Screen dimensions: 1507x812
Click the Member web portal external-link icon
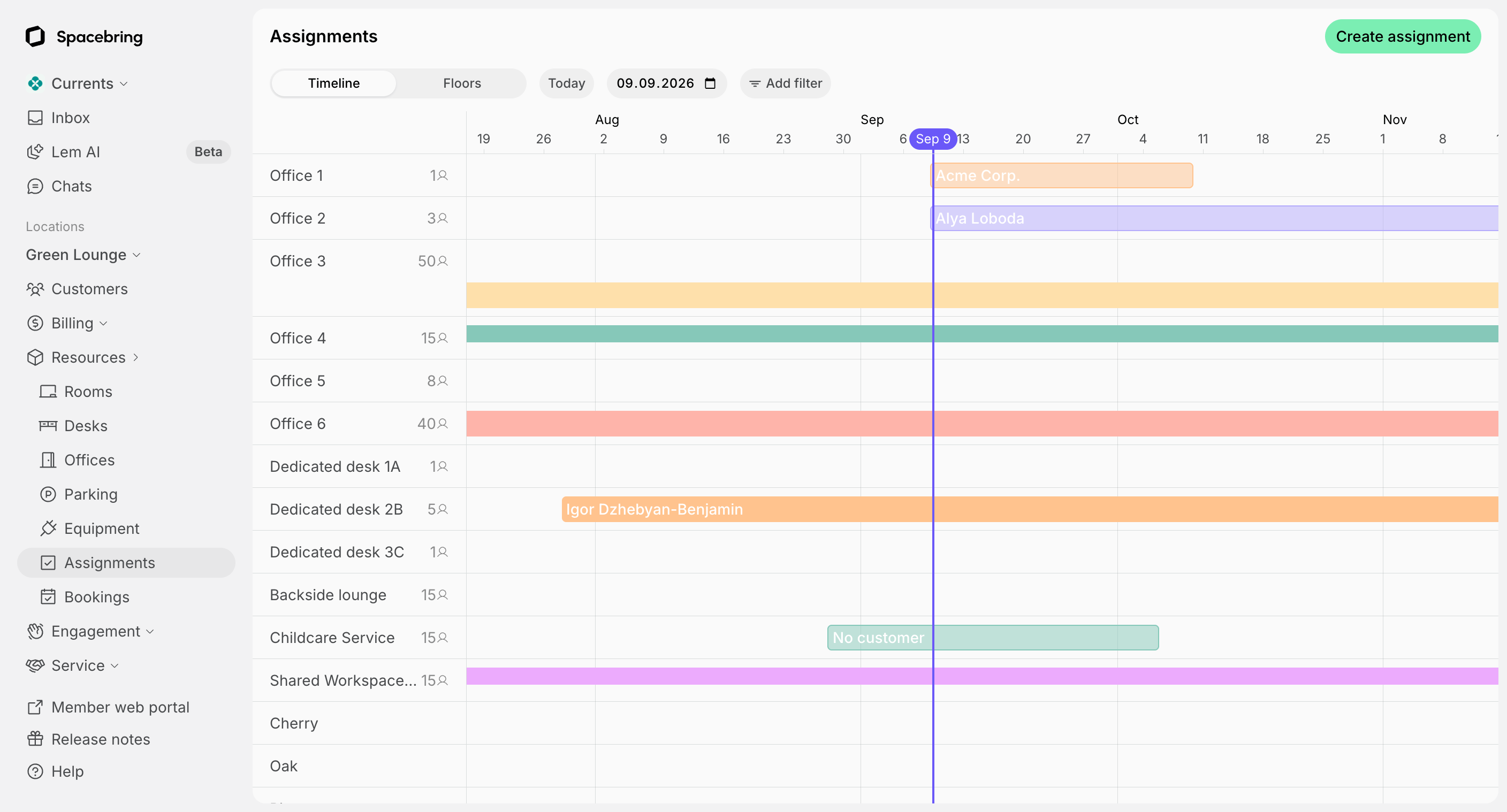tap(35, 707)
